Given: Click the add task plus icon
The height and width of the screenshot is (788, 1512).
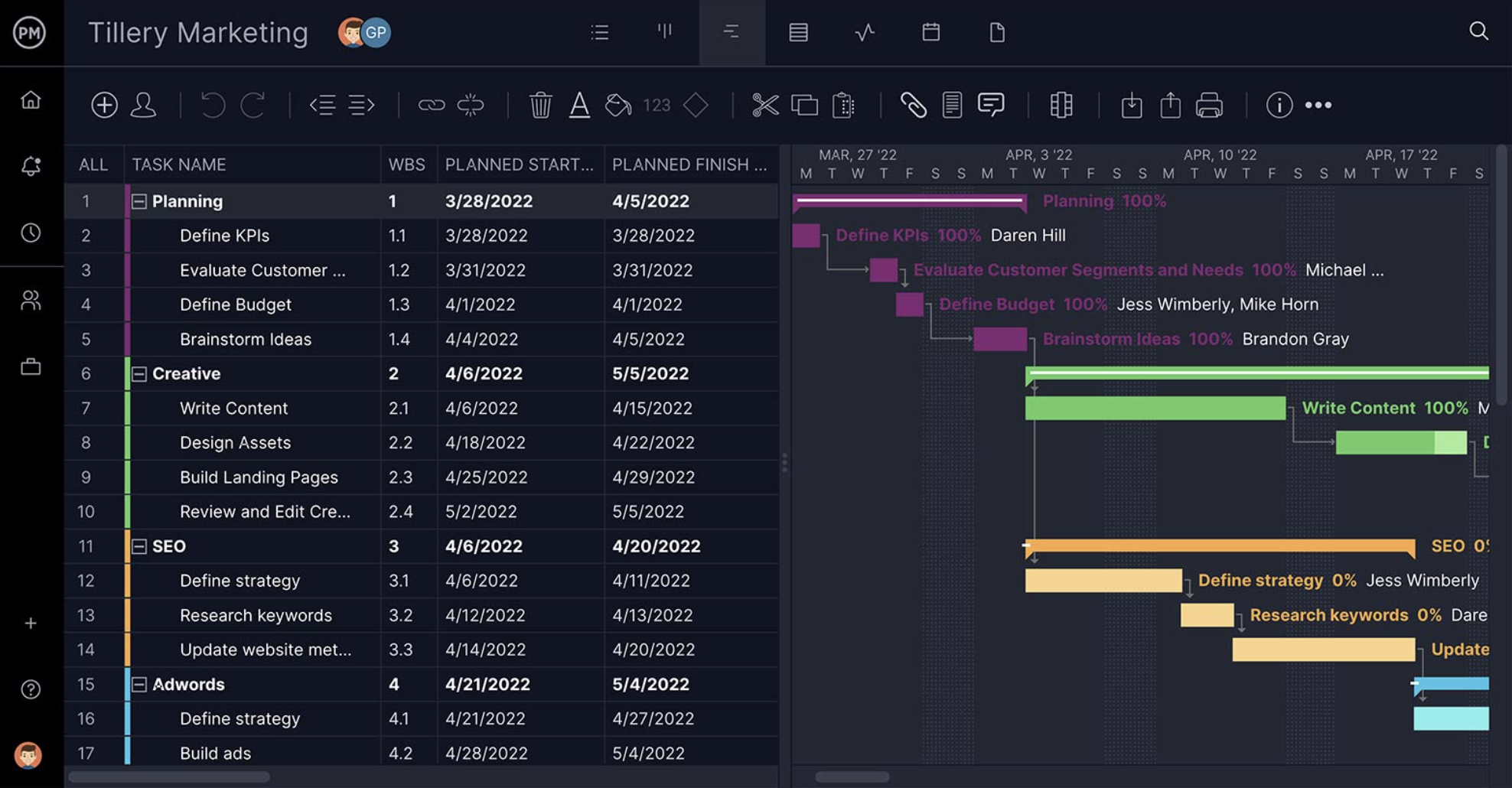Looking at the screenshot, I should click(104, 105).
